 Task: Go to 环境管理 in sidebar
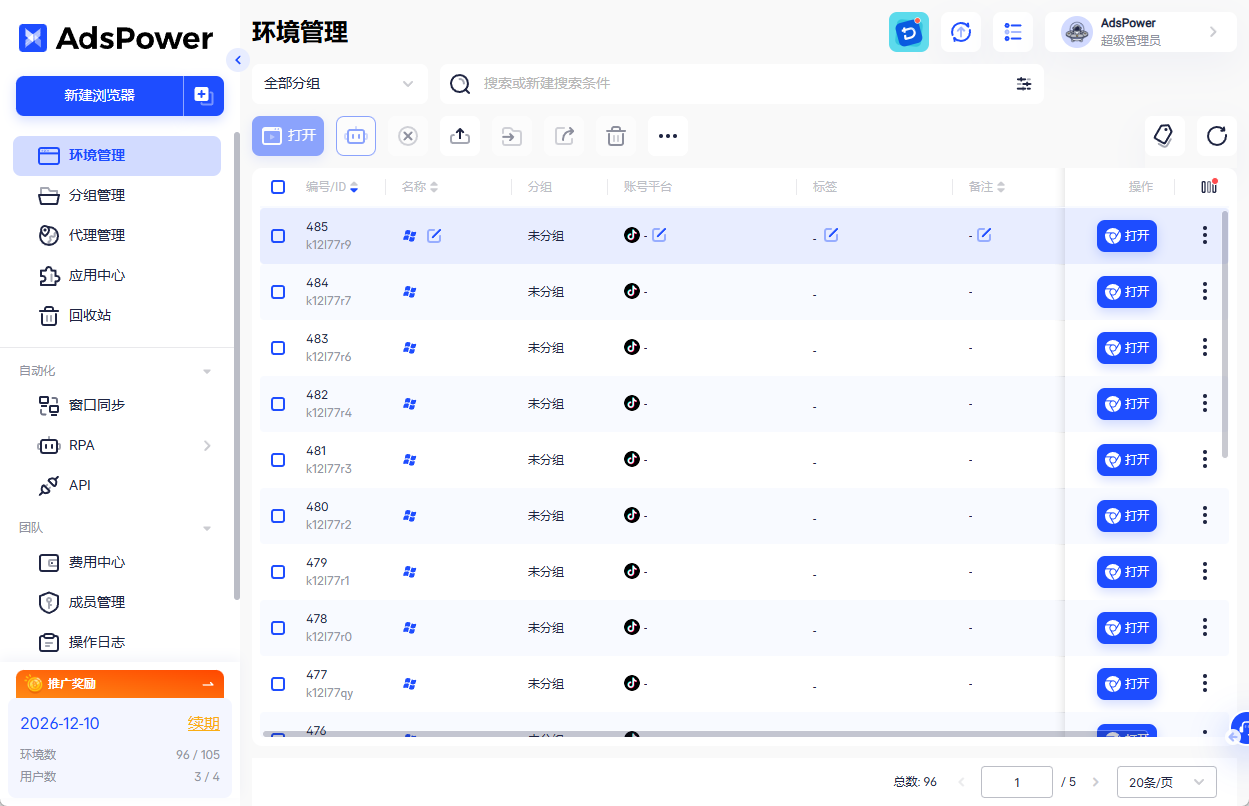pyautogui.click(x=117, y=156)
